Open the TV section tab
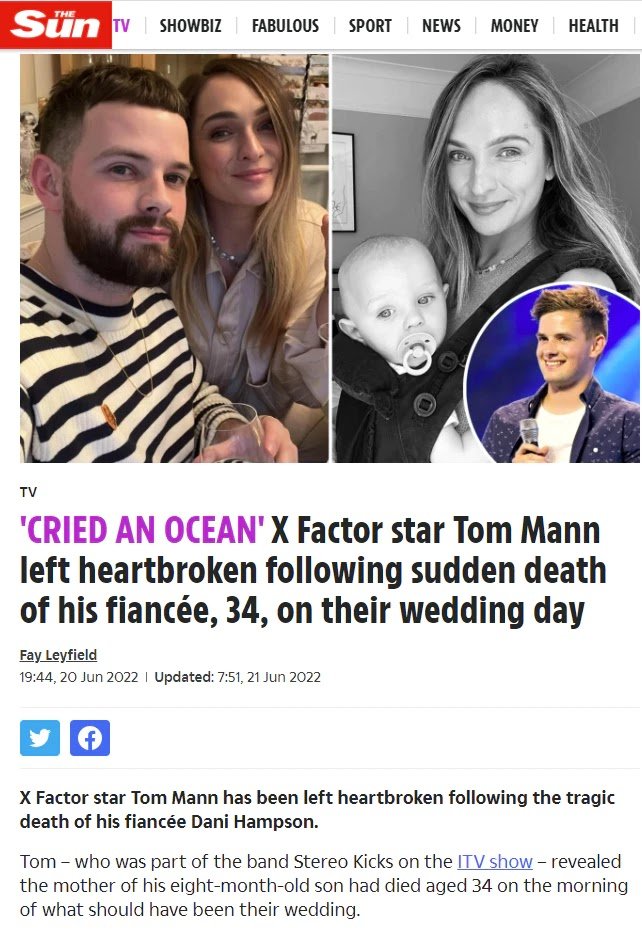Viewport: 642px width, 931px height. 121,26
